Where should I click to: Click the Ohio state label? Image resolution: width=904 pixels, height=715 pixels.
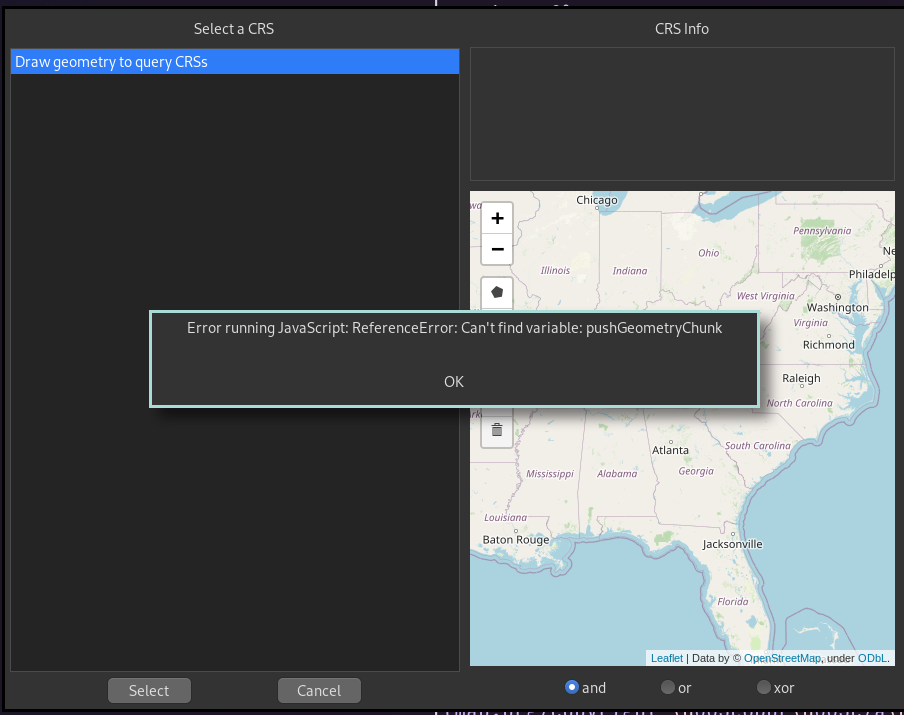(x=709, y=253)
